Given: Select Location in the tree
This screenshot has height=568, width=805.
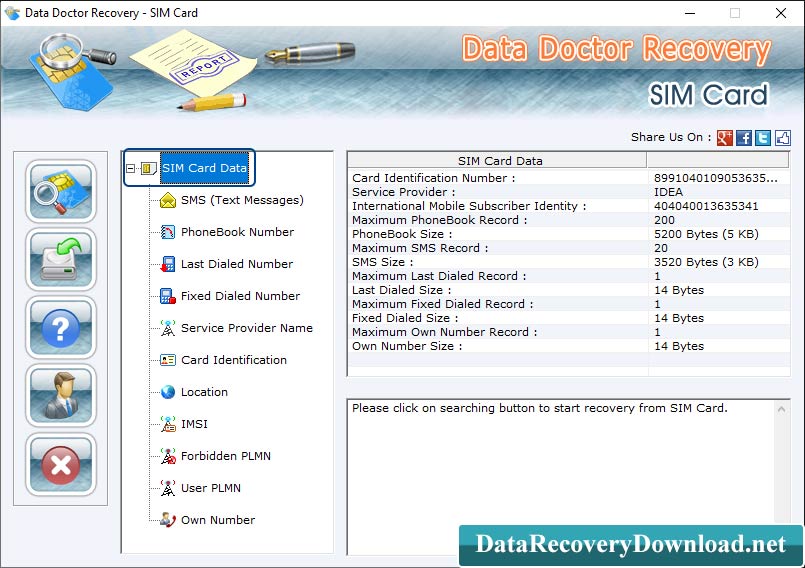Looking at the screenshot, I should (204, 392).
